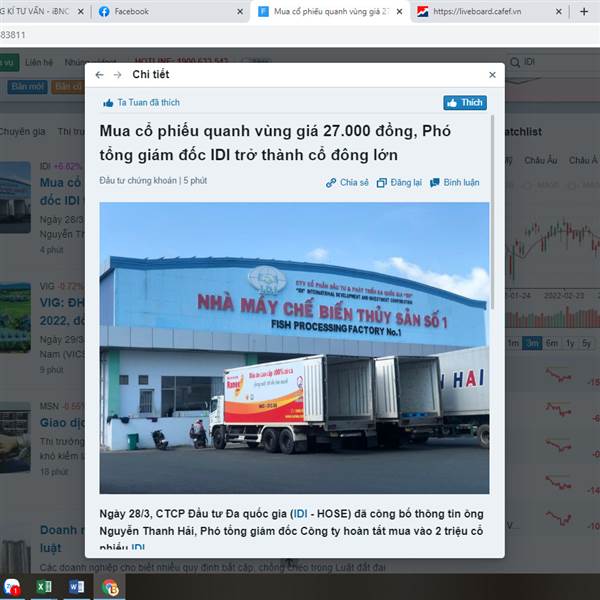Go forward using the modal's right arrow
Screen dimensions: 600x600
117,75
